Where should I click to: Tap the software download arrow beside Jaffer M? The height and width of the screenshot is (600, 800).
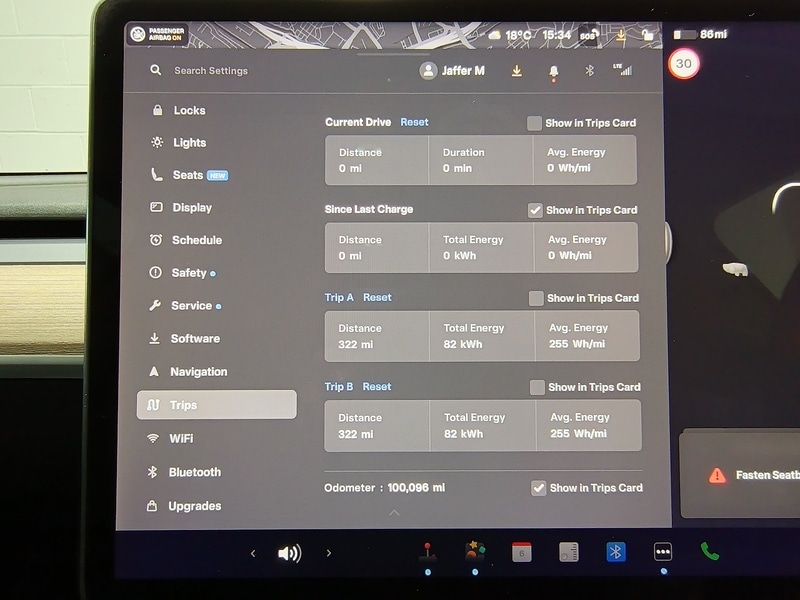click(x=516, y=71)
